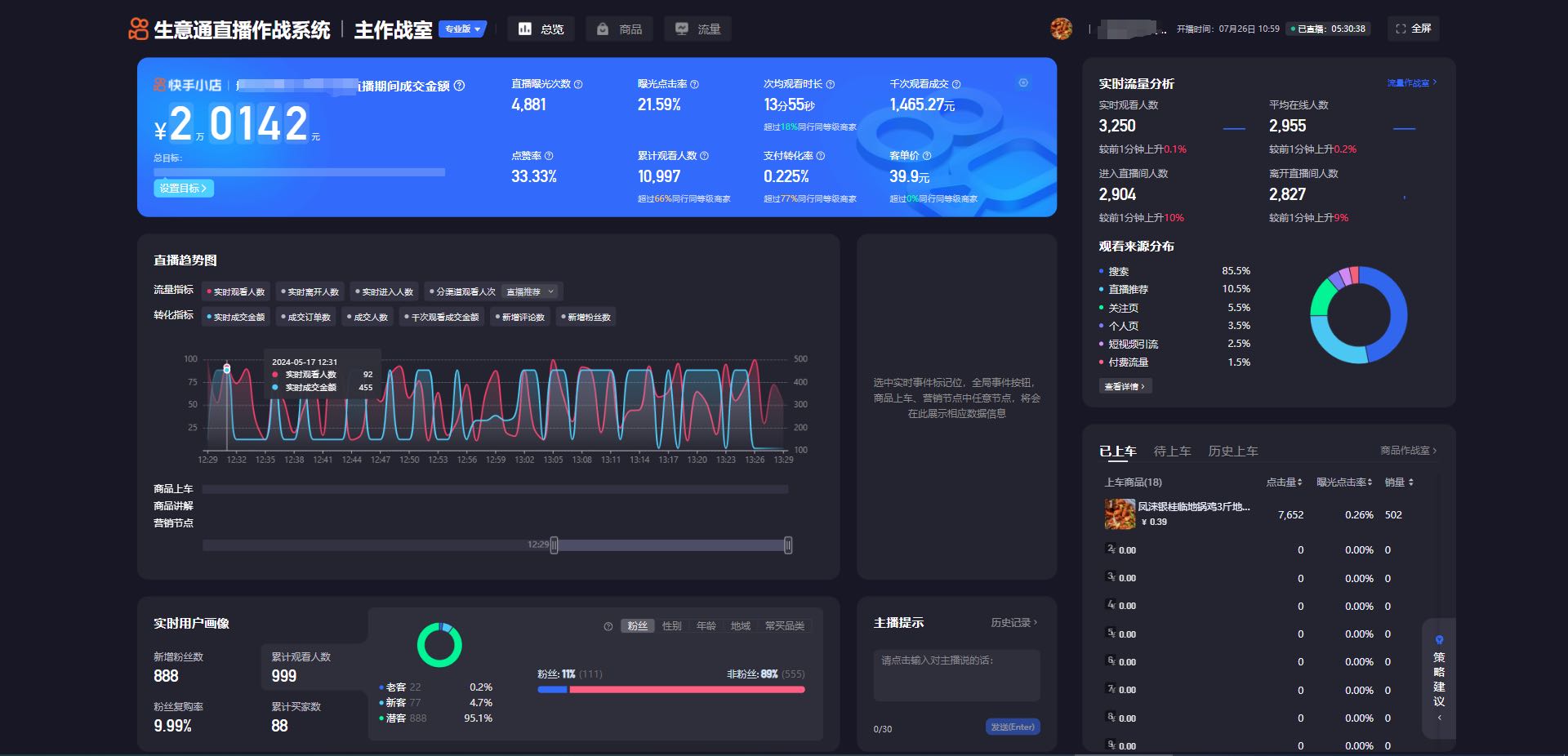1568x756 pixels.
Task: Click help icon next to 次均观看时长
Action: coord(831,84)
